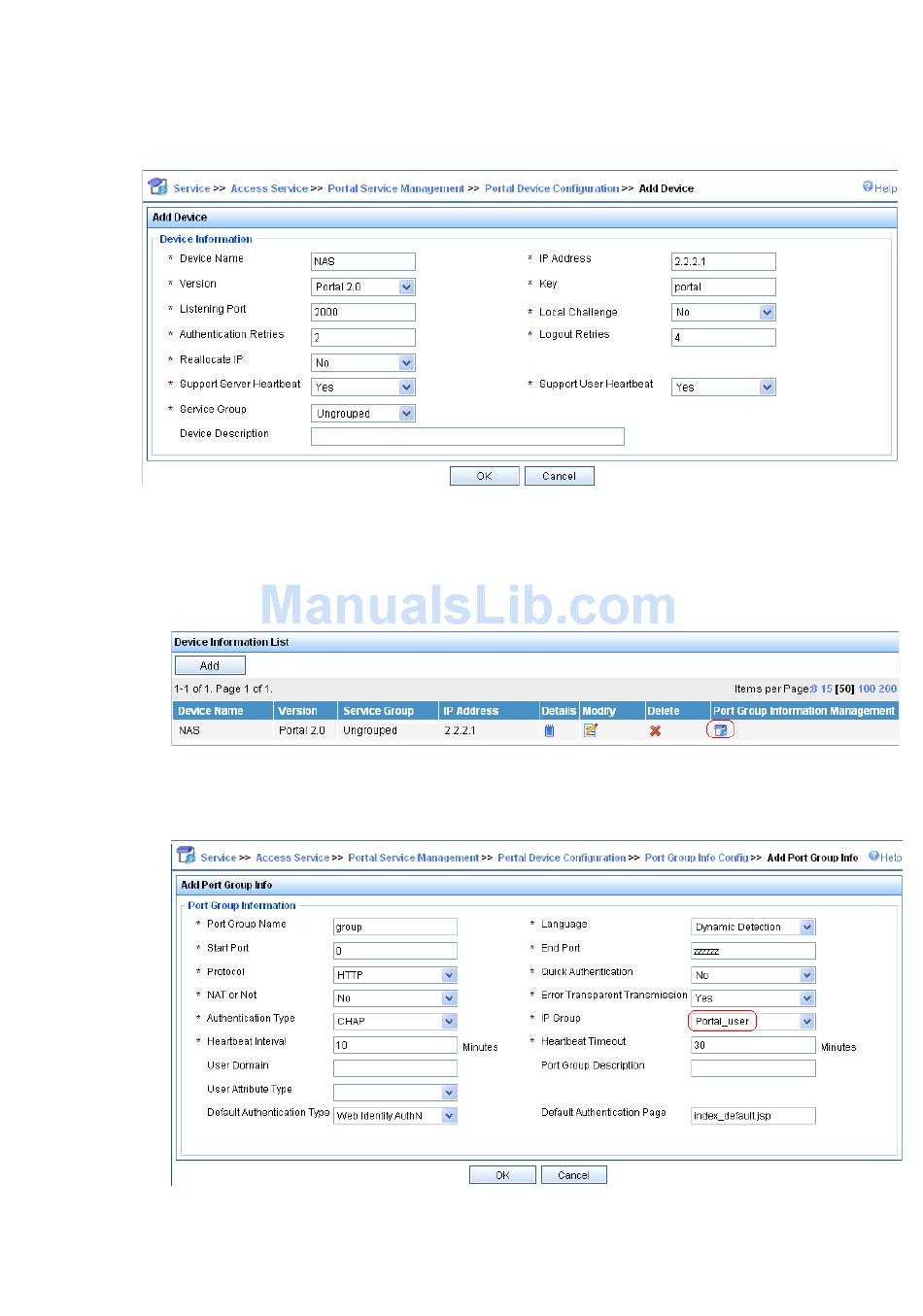
Task: Click Service icon beside Add Device breadcrumb
Action: [x=157, y=186]
